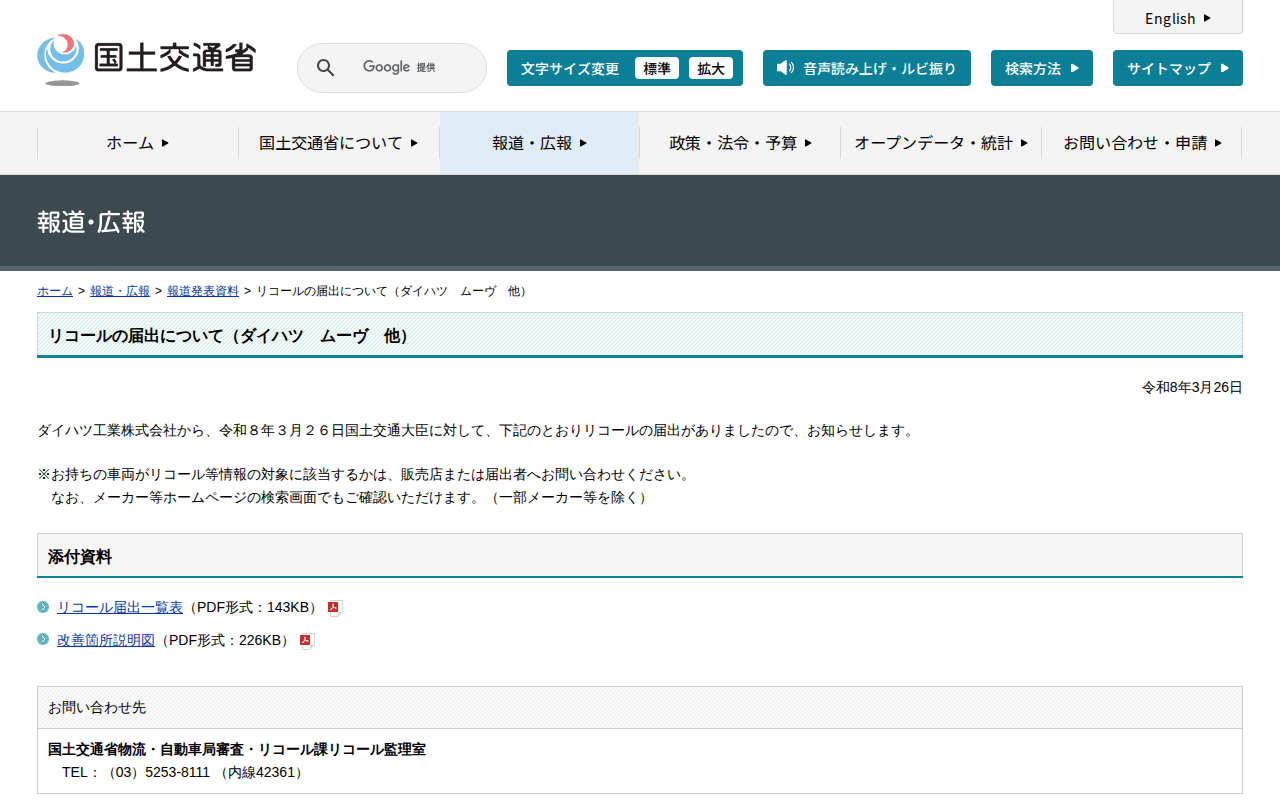
Task: Click the MLIT logo emblem
Action: click(x=61, y=58)
